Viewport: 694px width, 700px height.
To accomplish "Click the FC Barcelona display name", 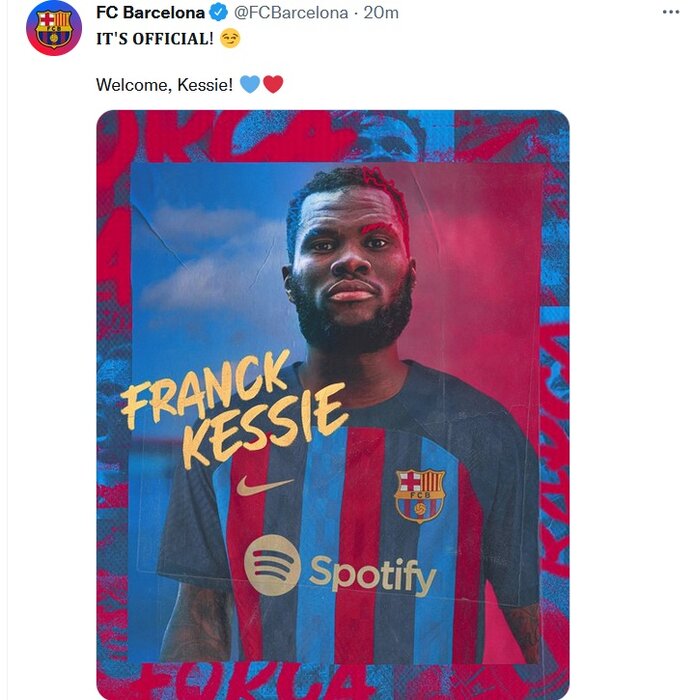I will pos(150,13).
